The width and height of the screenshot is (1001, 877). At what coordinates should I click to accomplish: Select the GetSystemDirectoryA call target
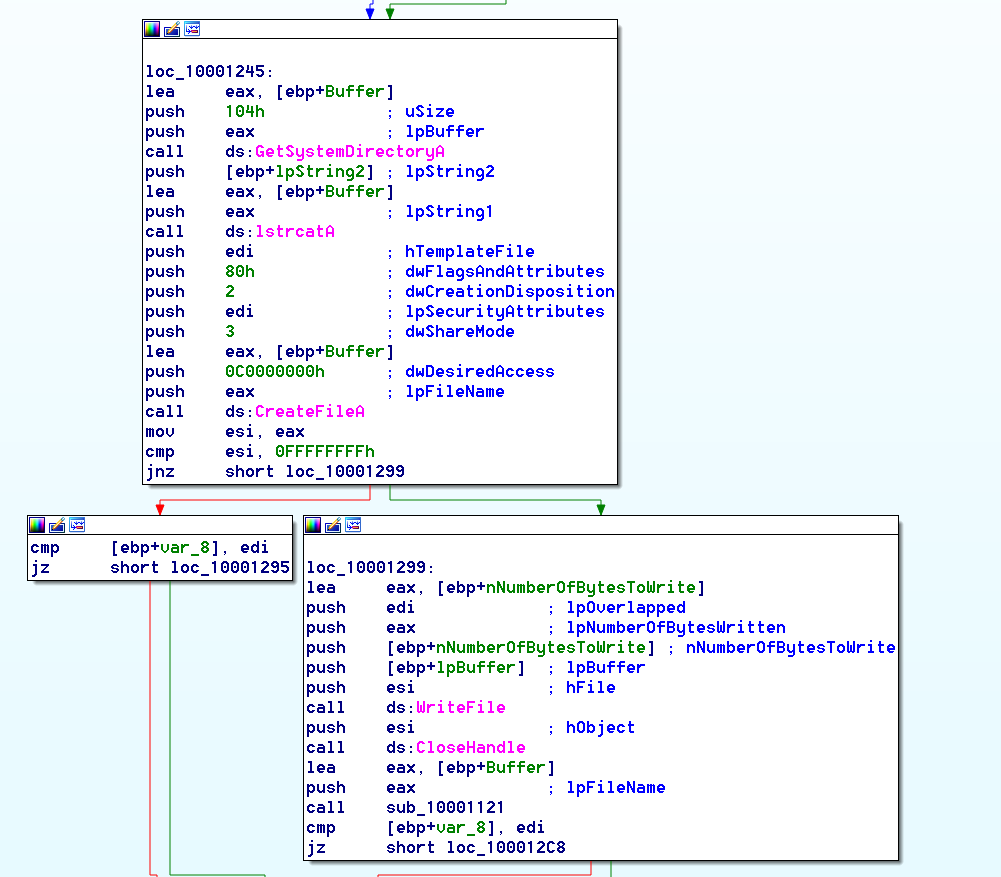[349, 152]
